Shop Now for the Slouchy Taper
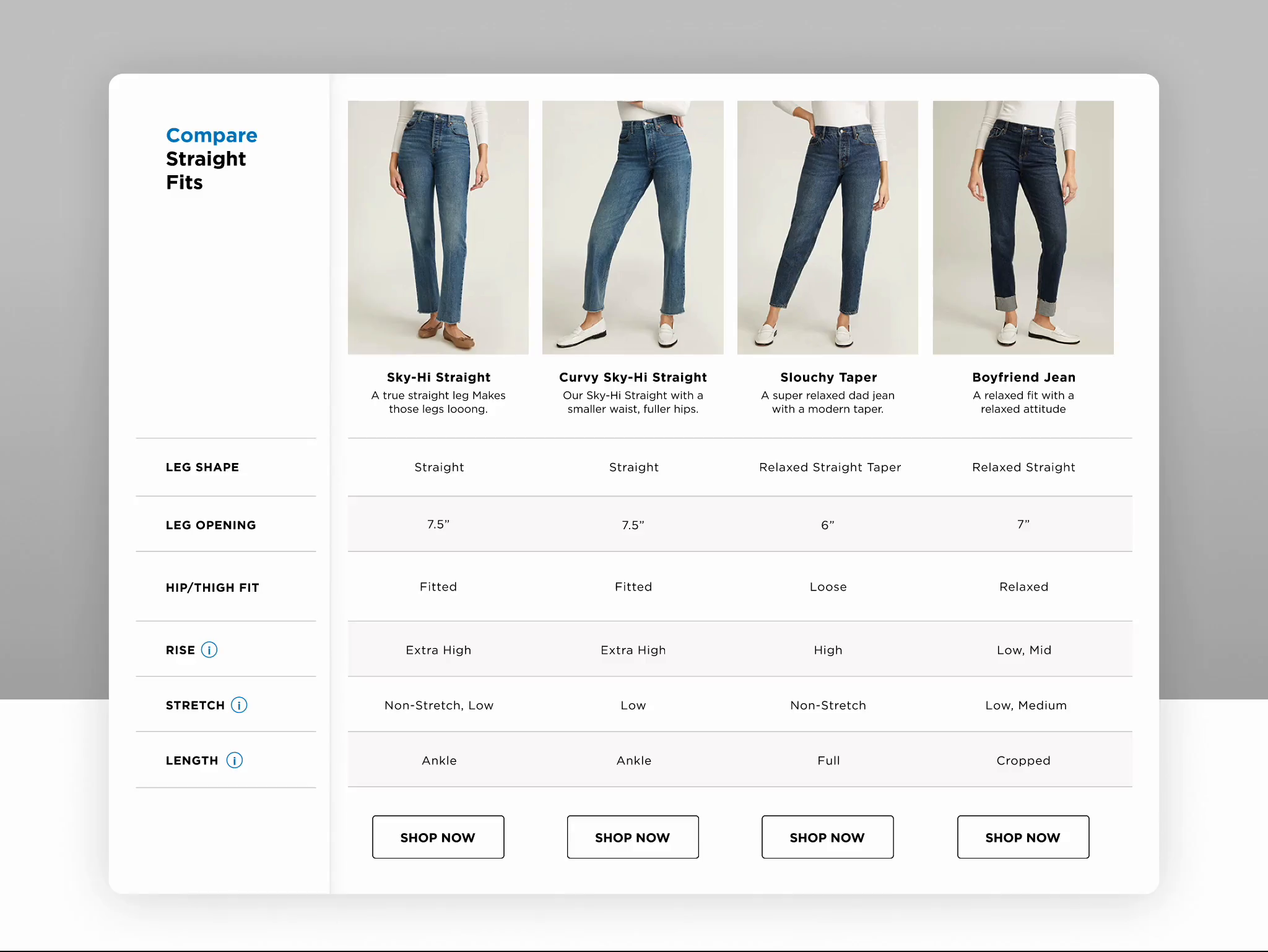 point(827,837)
